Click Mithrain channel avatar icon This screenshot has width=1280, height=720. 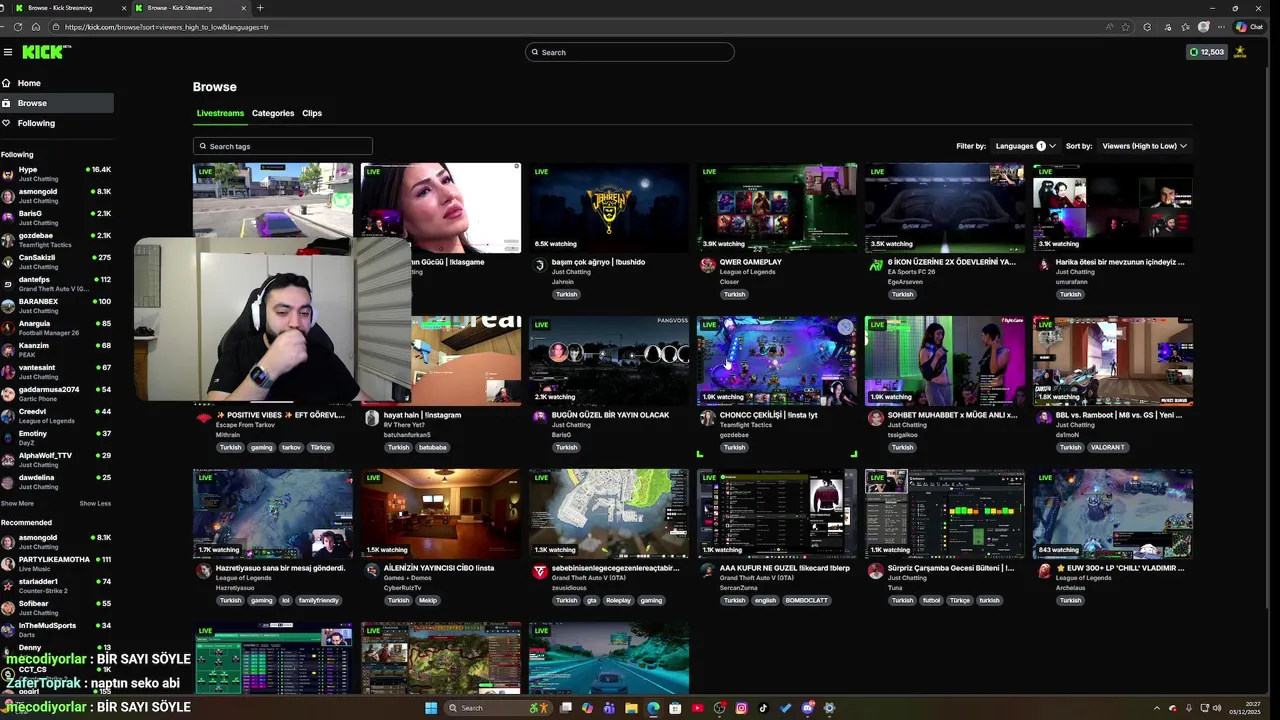point(204,418)
